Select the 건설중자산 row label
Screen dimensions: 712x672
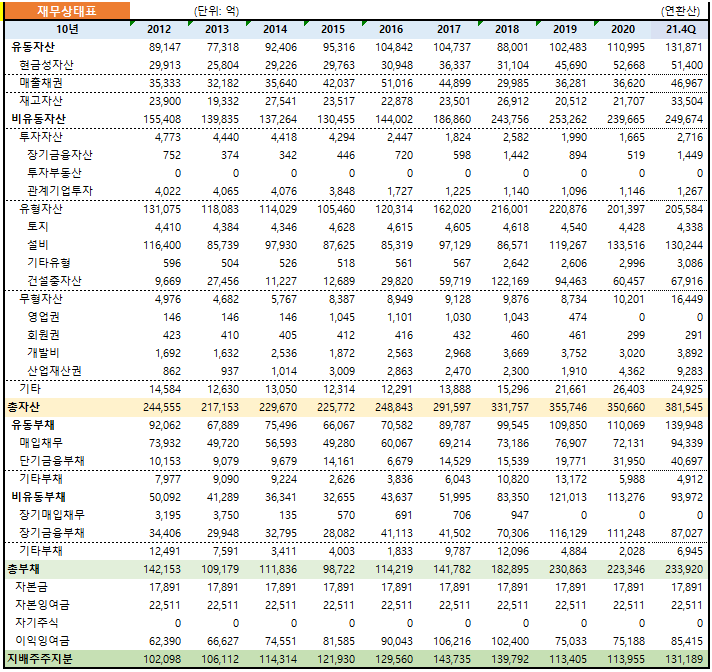click(x=54, y=281)
